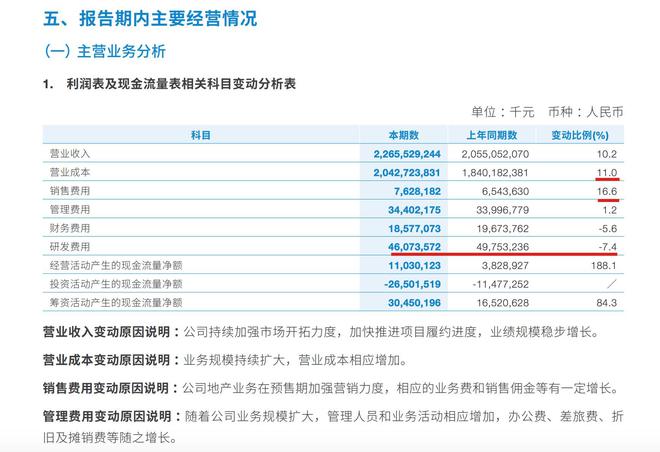Click the change ratio 84.3
Image resolution: width=660 pixels, height=452 pixels.
607,303
